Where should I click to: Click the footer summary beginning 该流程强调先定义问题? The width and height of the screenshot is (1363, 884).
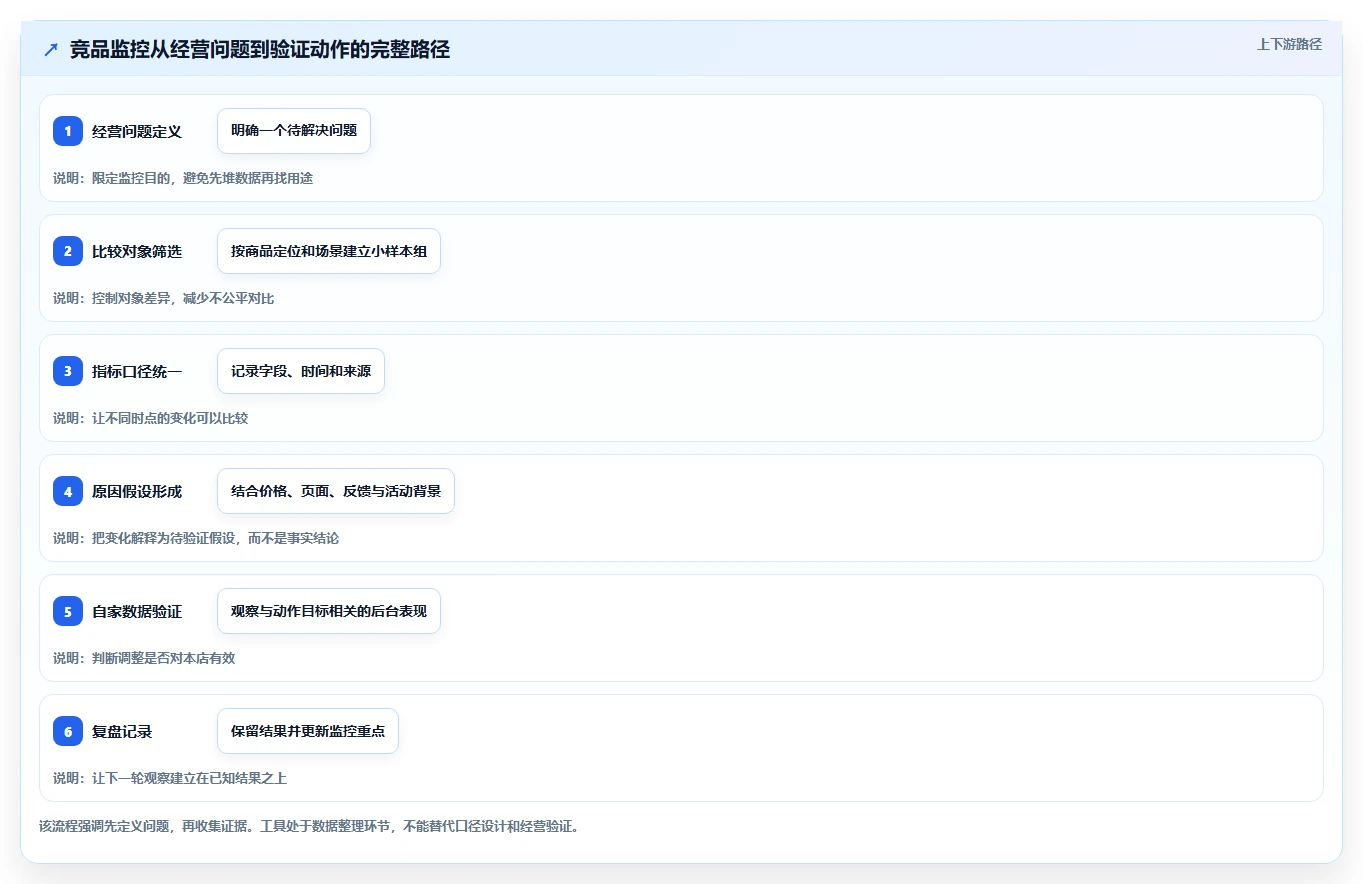309,827
